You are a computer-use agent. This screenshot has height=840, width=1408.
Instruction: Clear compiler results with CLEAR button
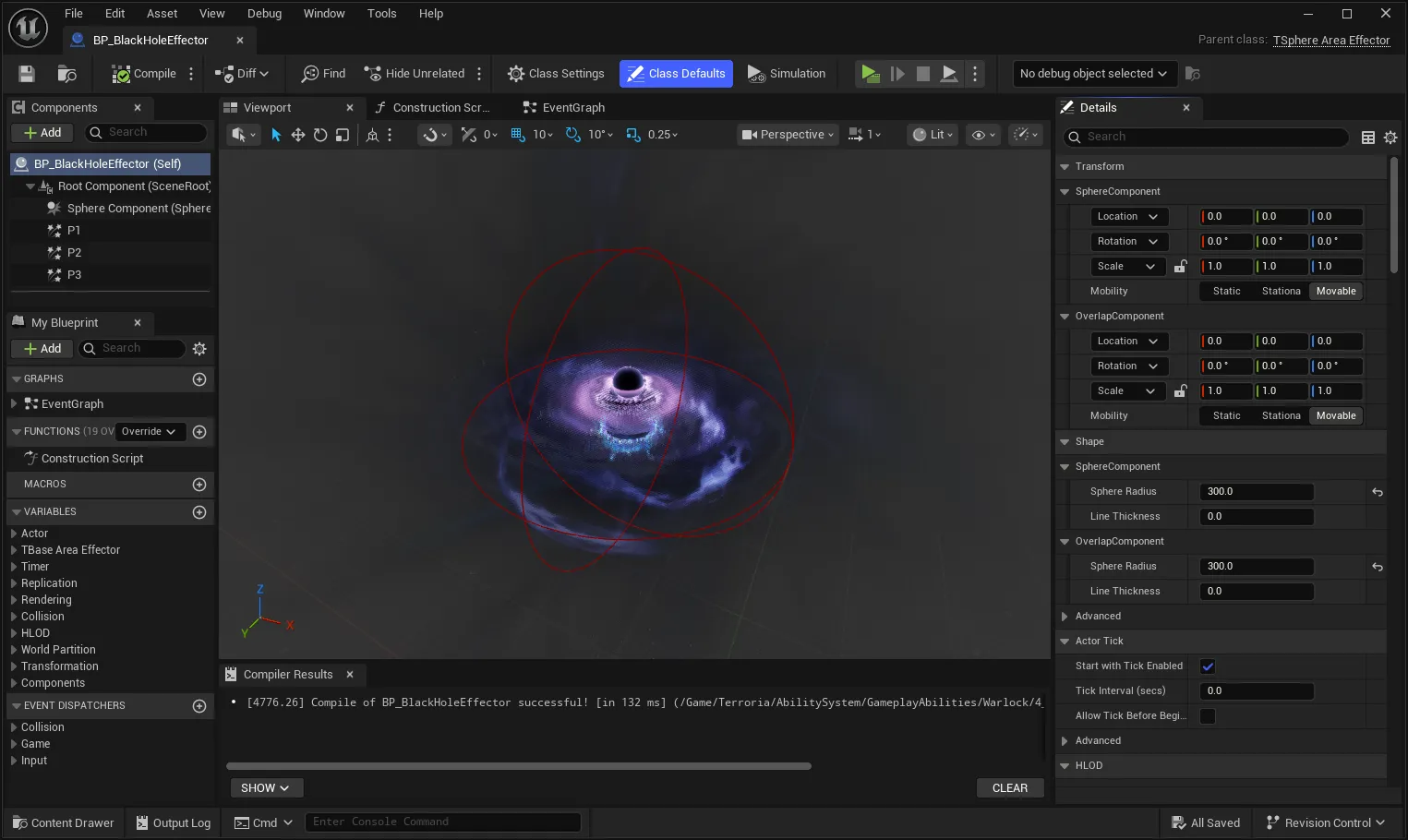pos(1009,788)
